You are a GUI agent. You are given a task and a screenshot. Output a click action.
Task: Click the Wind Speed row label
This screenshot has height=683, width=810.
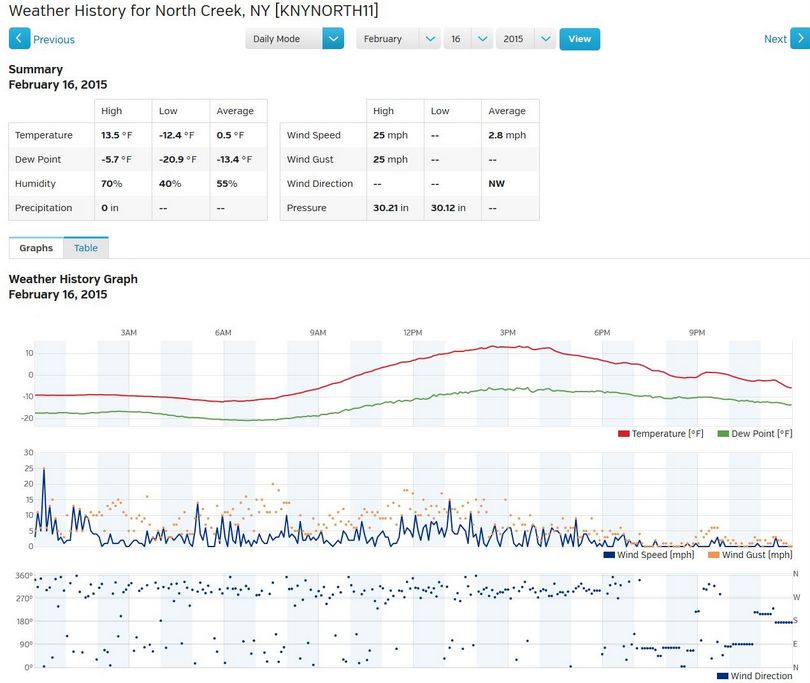[x=314, y=135]
